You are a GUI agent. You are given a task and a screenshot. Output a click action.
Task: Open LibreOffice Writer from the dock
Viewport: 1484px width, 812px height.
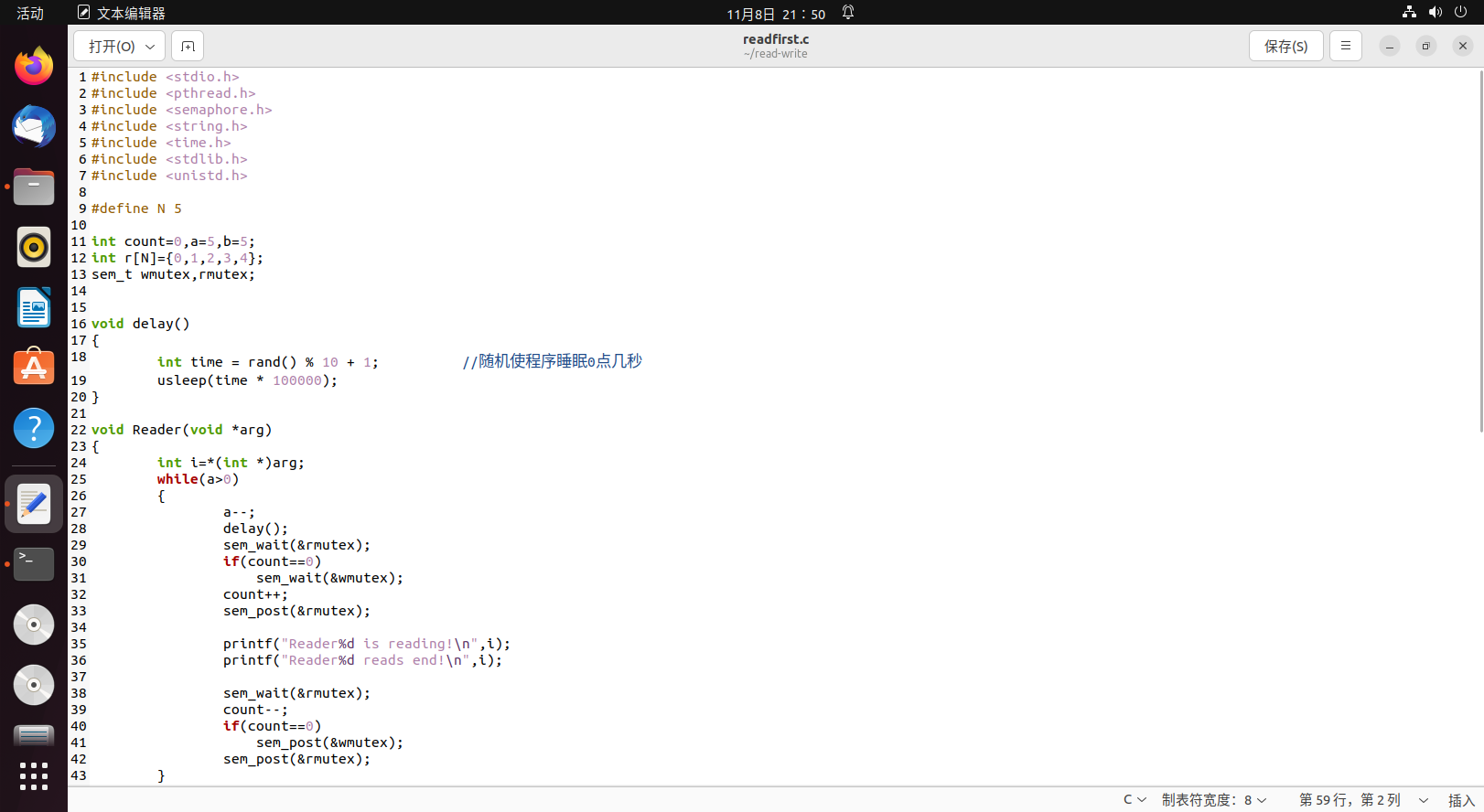34,307
